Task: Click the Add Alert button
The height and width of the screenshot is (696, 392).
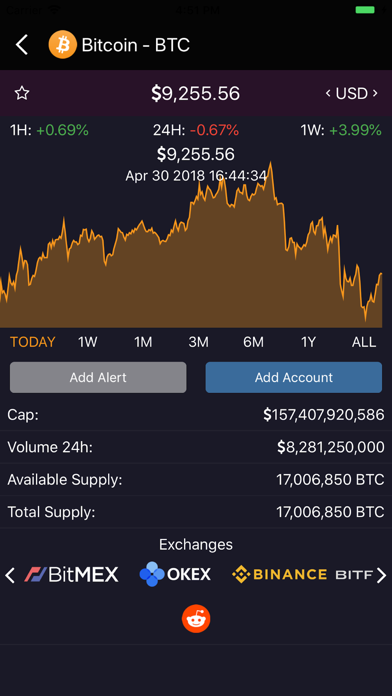Action: point(98,377)
